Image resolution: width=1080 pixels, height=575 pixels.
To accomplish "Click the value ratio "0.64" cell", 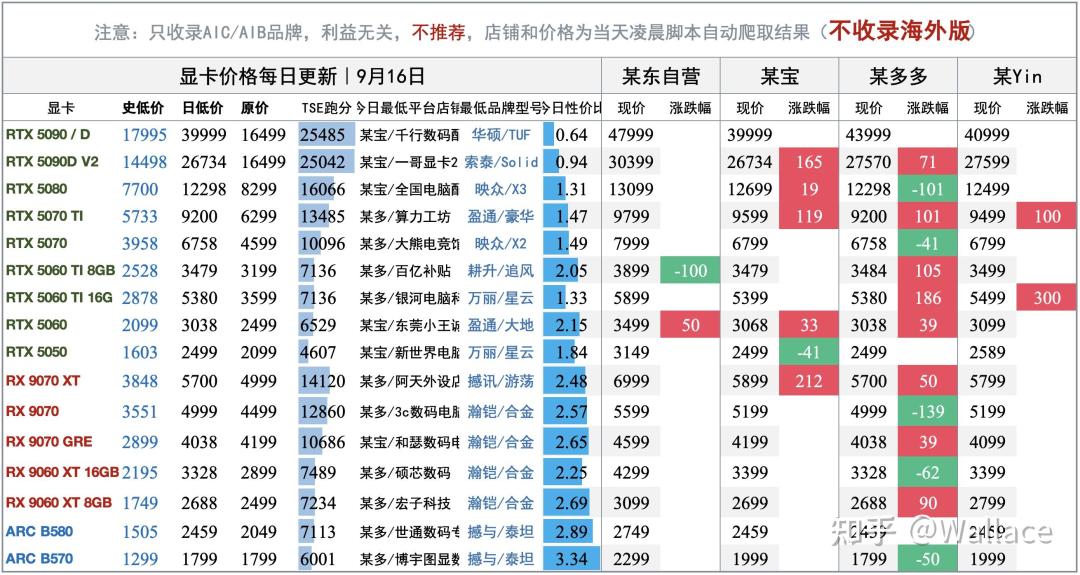I will [572, 135].
